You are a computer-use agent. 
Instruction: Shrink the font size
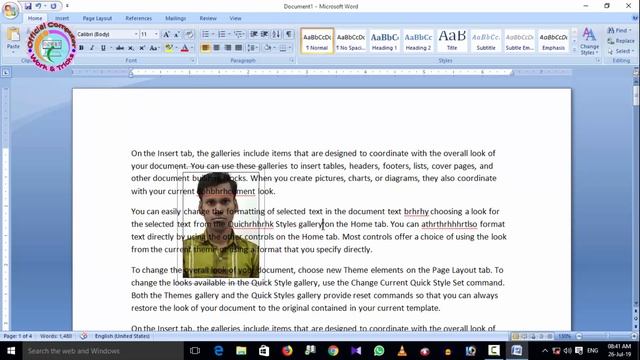click(x=176, y=34)
